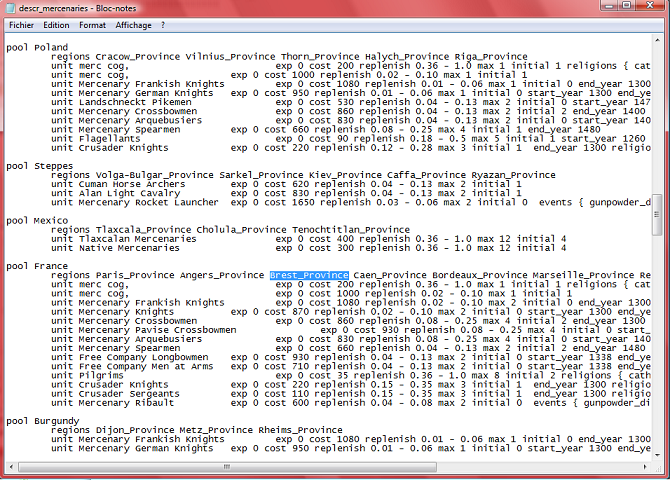The height and width of the screenshot is (480, 670).
Task: Click the 'Flagellants' unit name
Action: [x=110, y=138]
